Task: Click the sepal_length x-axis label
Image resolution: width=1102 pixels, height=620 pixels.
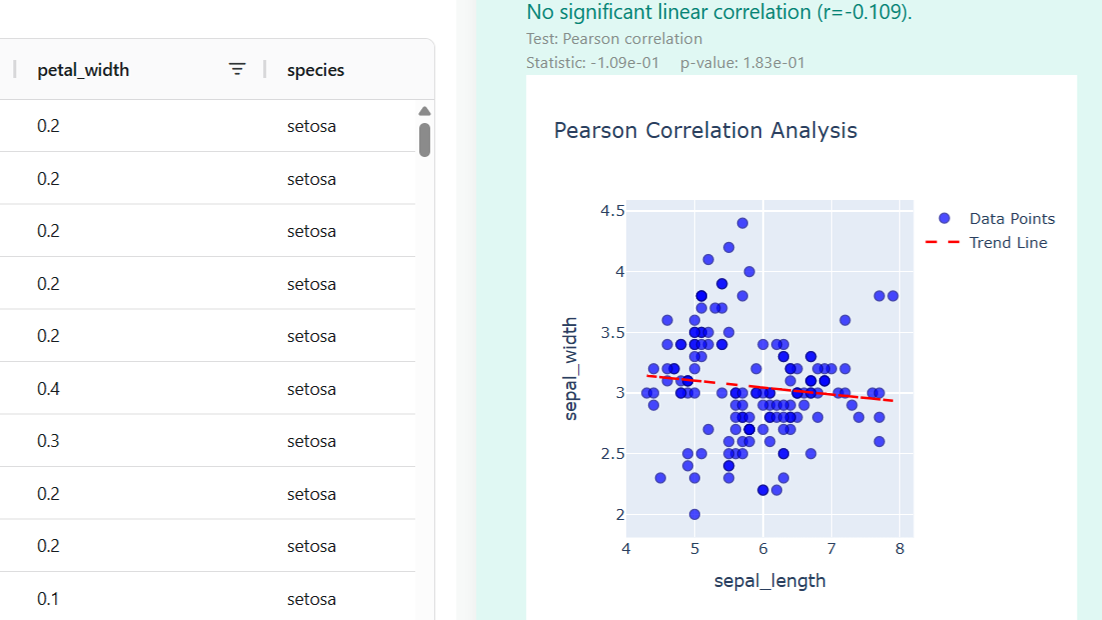Action: [x=769, y=580]
